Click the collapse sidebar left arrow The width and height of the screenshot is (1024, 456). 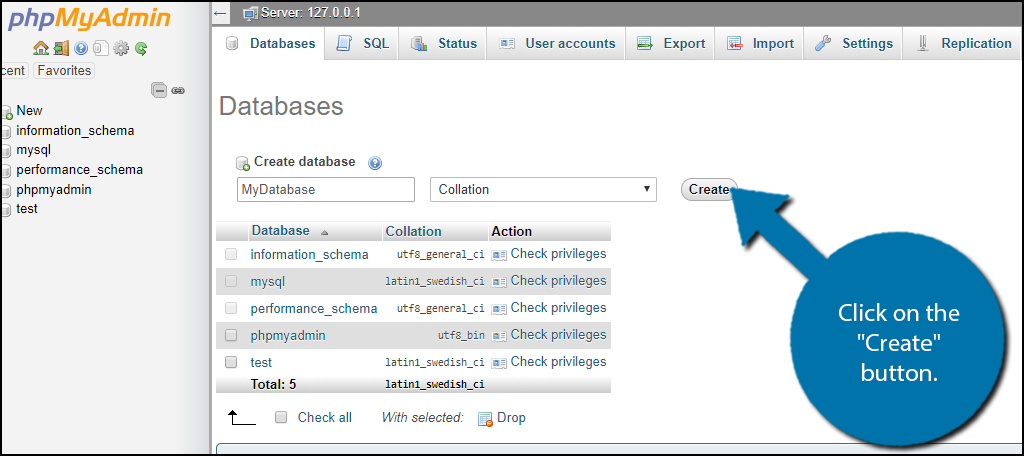[x=220, y=12]
